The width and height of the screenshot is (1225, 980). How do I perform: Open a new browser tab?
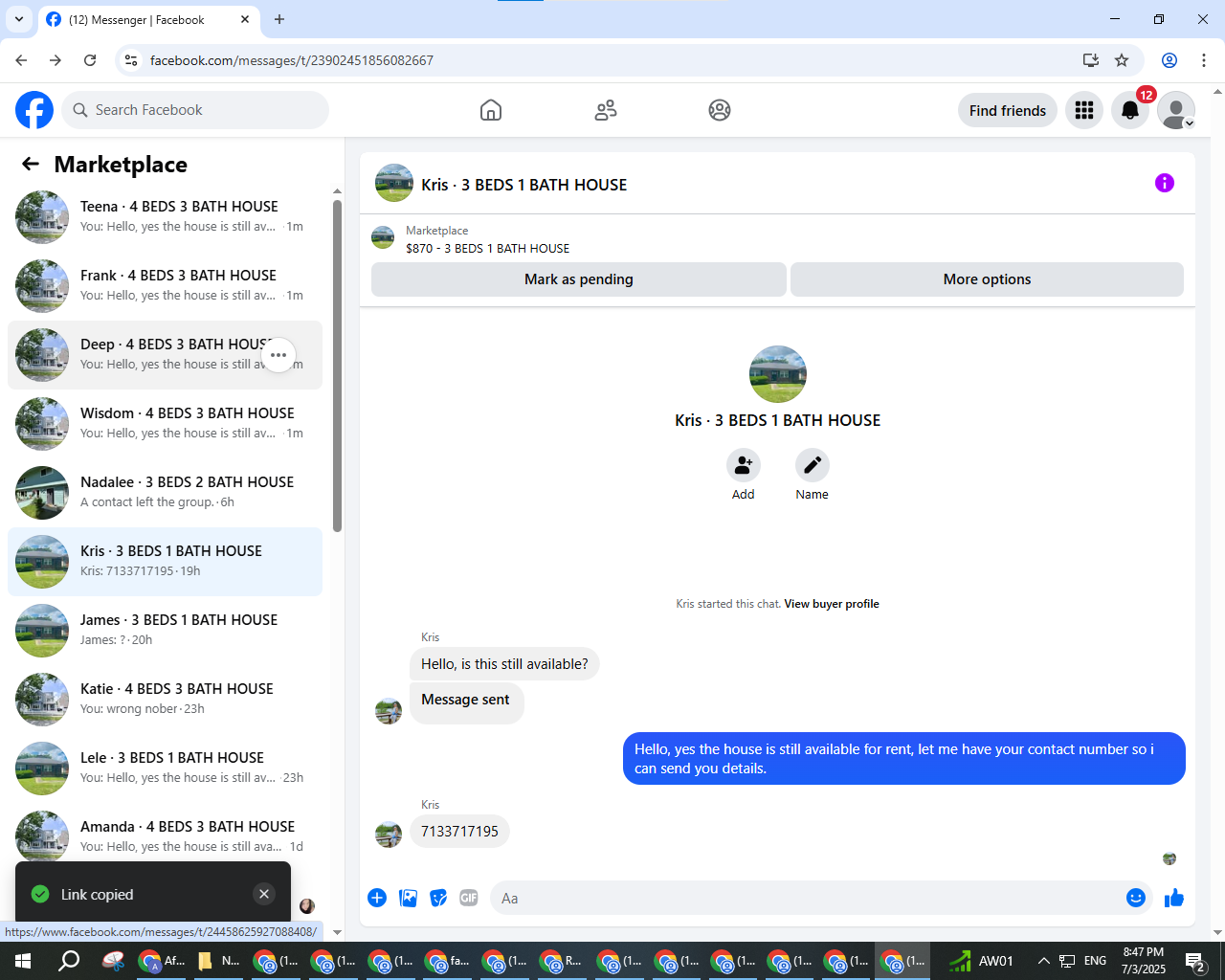(x=279, y=19)
